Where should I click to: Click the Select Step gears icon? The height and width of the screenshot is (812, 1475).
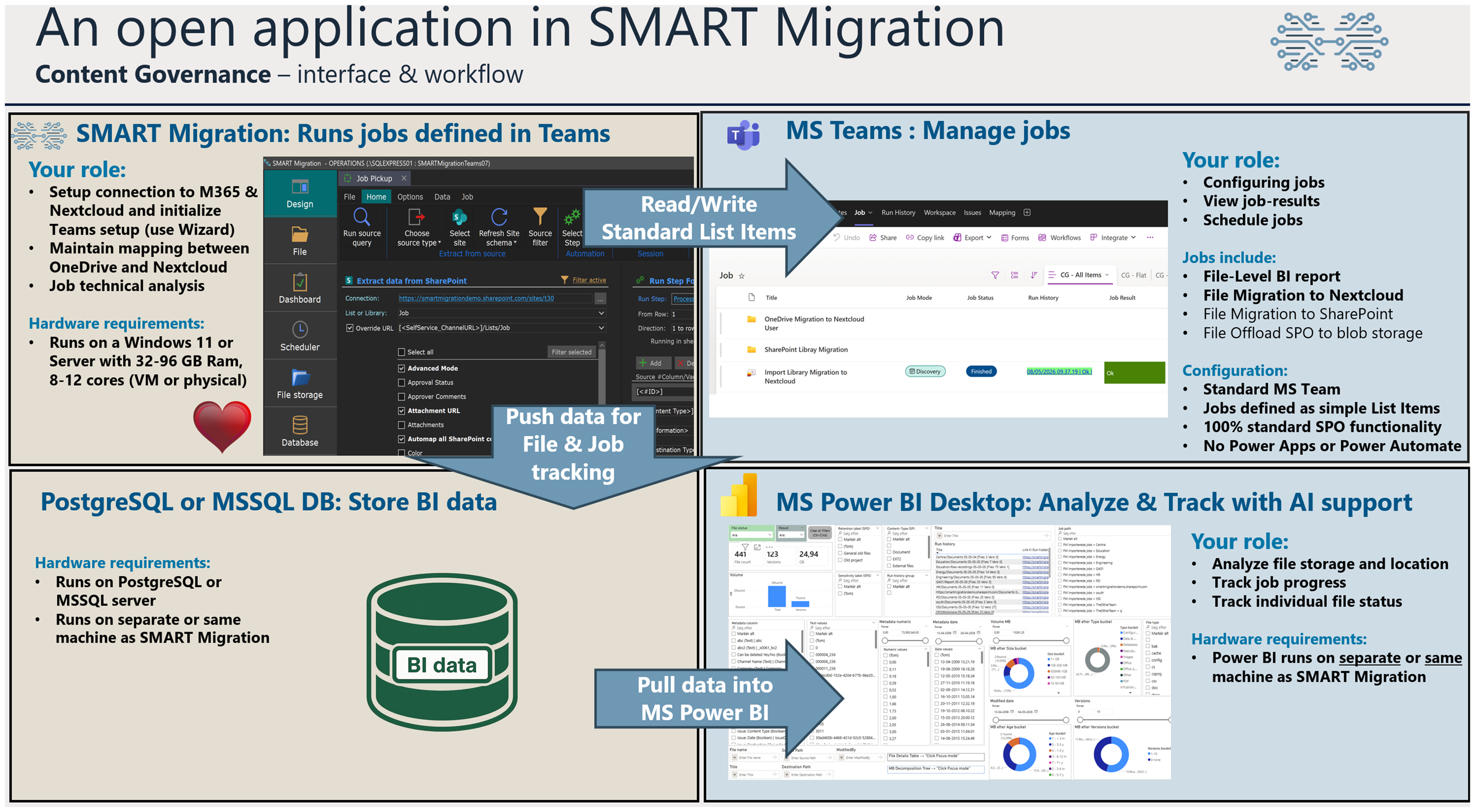(571, 216)
